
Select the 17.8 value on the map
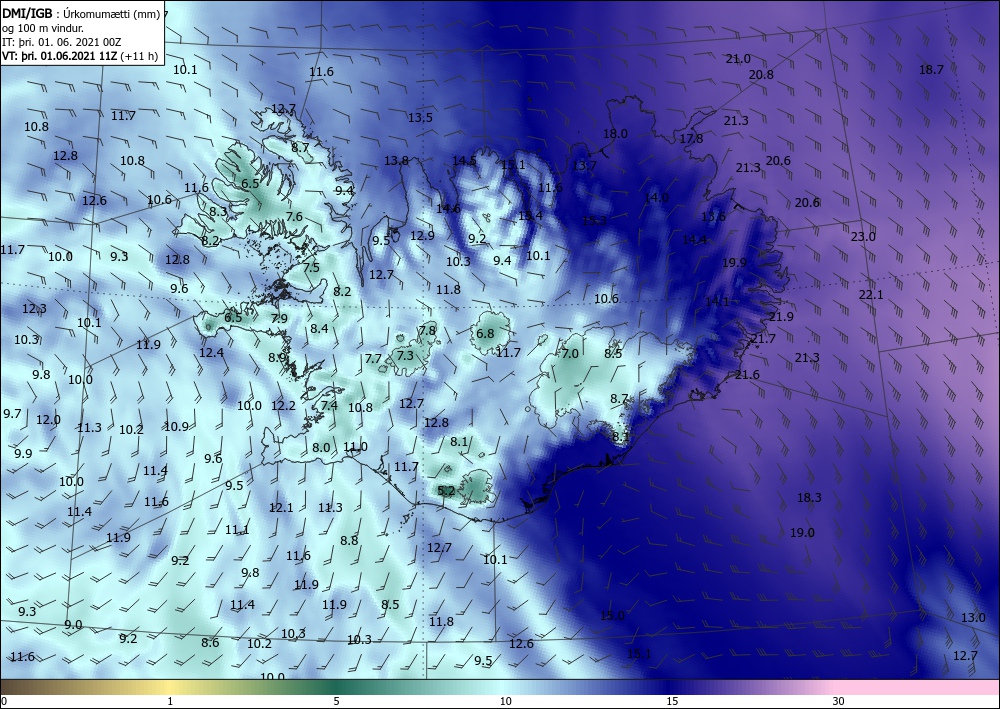(691, 138)
